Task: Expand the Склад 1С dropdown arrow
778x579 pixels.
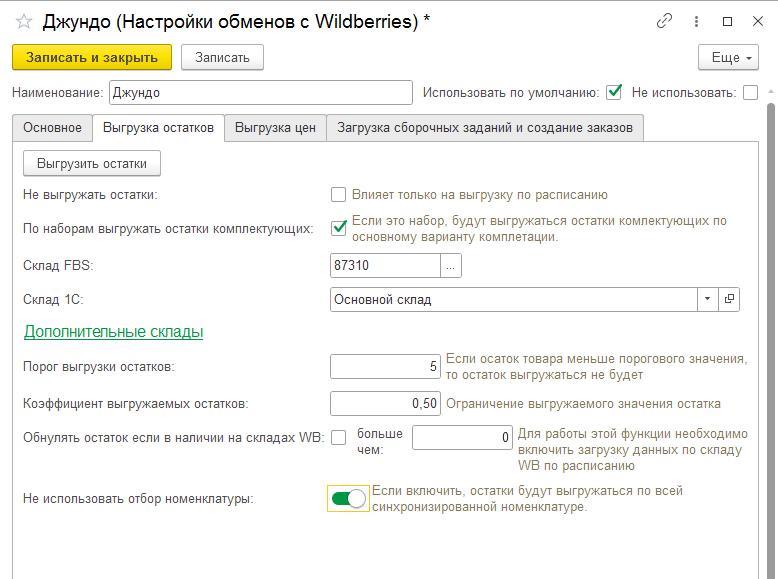Action: (708, 299)
